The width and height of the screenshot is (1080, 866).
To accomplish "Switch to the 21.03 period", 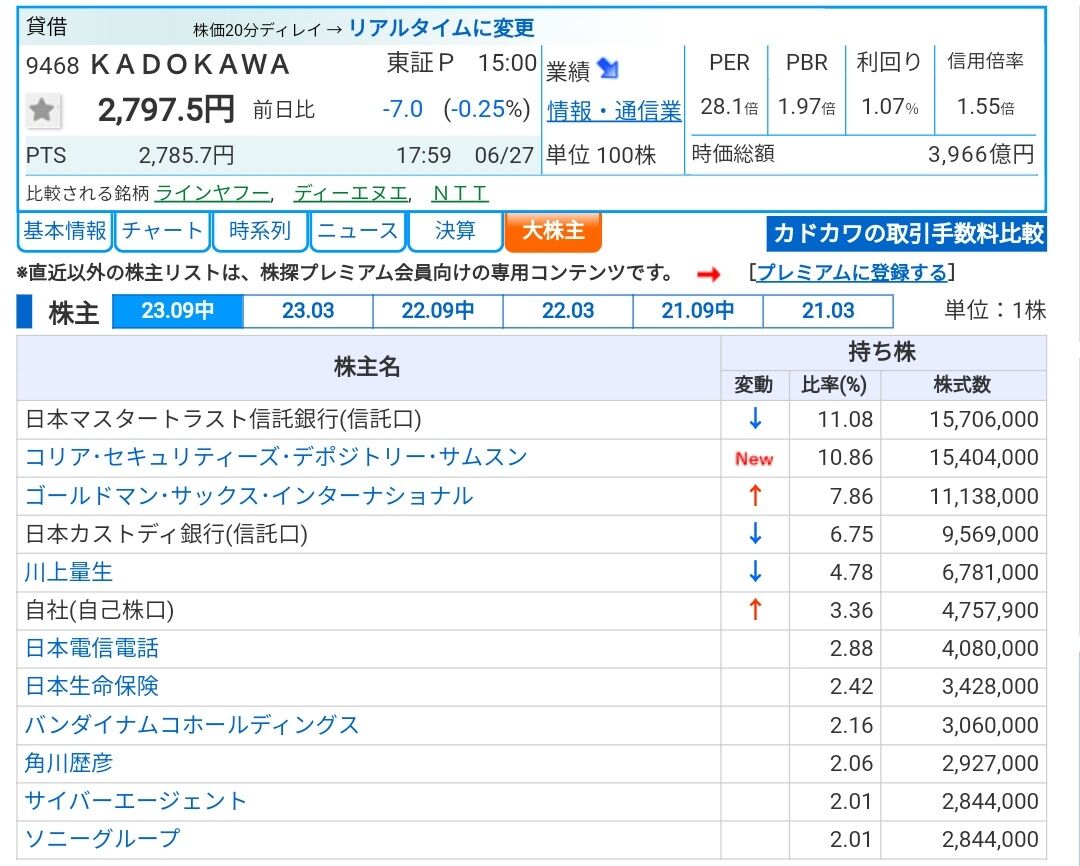I will [829, 311].
